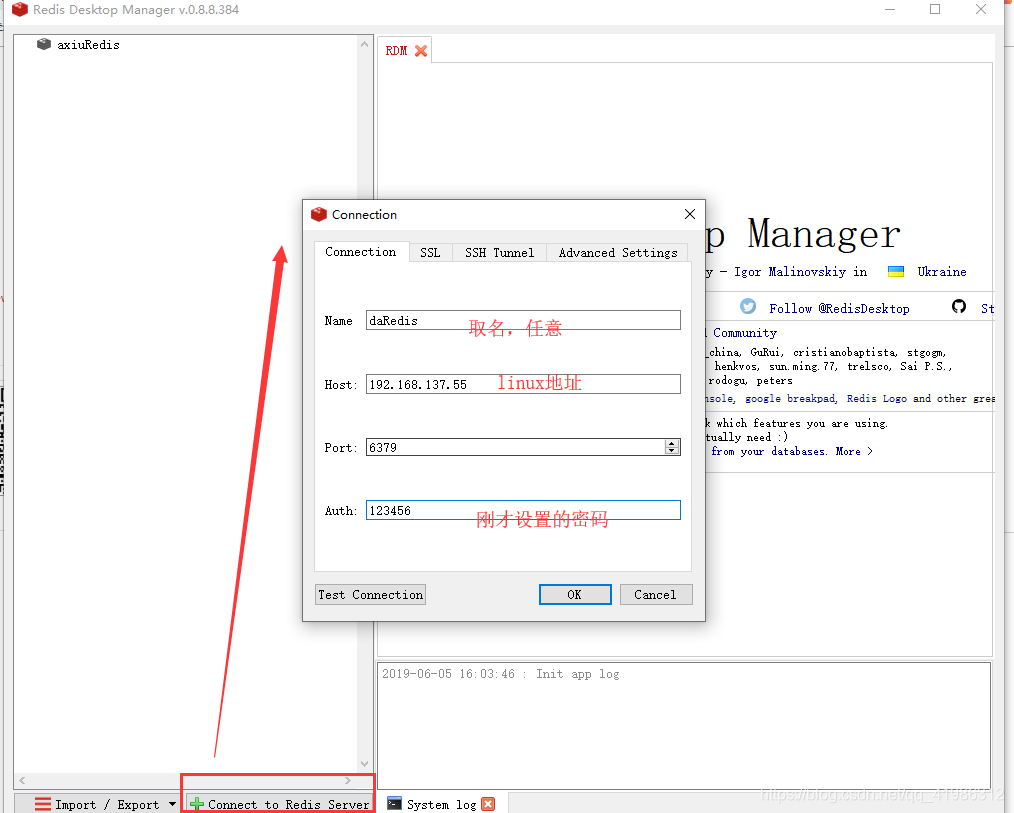Image resolution: width=1014 pixels, height=813 pixels.
Task: Open the System log tab
Action: coord(442,804)
